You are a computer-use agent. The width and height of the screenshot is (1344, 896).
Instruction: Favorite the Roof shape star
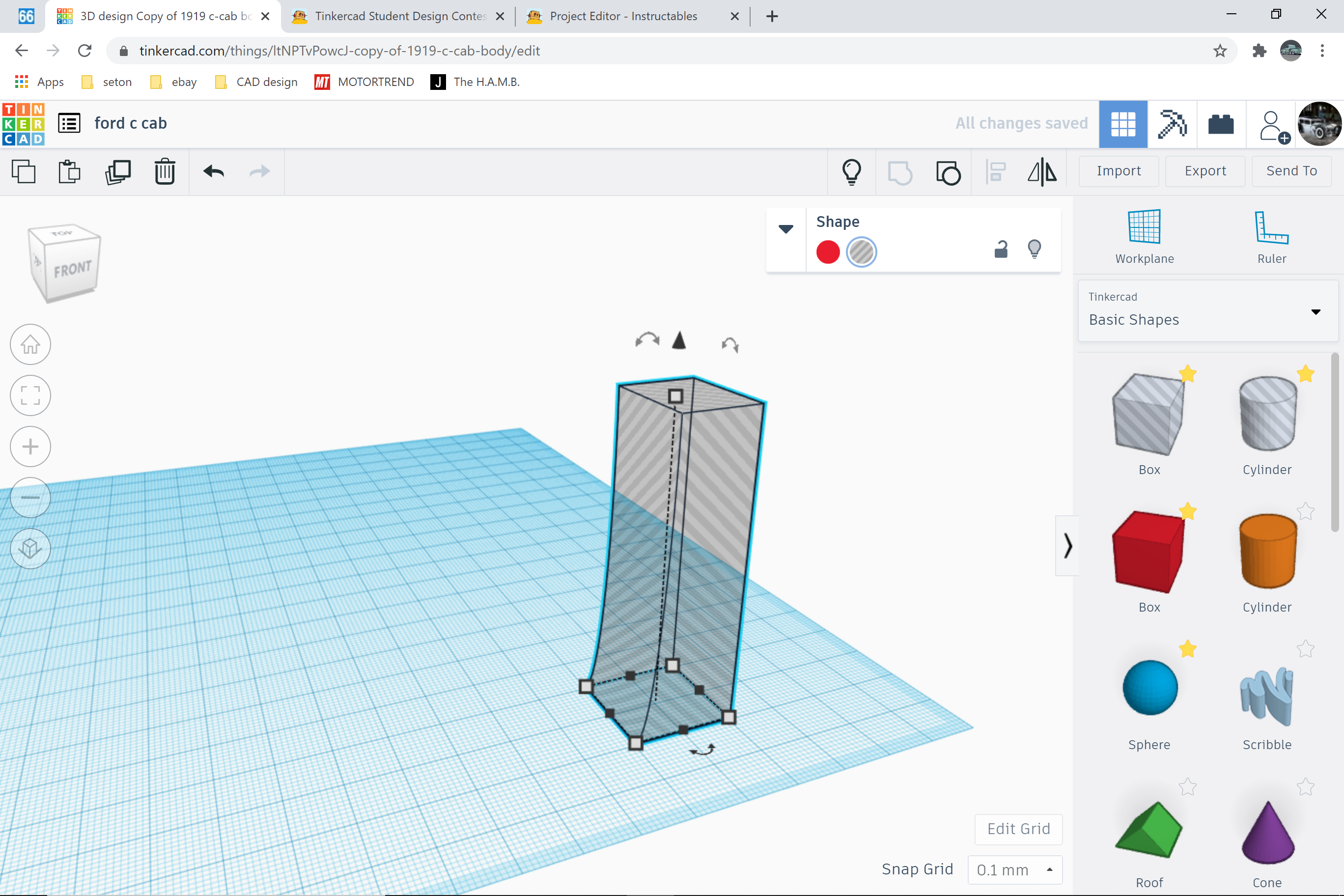(x=1187, y=787)
